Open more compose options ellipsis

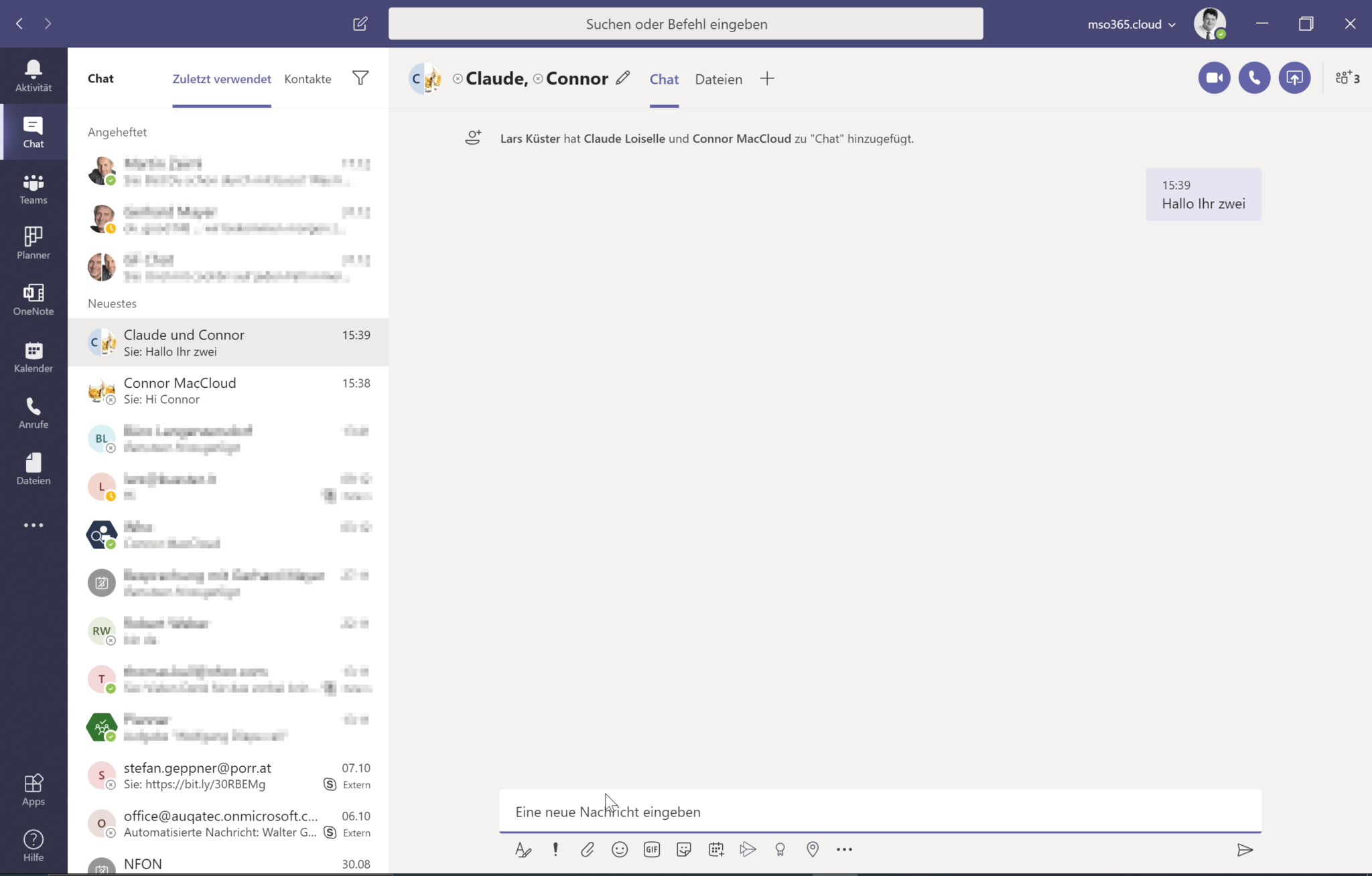pos(844,850)
